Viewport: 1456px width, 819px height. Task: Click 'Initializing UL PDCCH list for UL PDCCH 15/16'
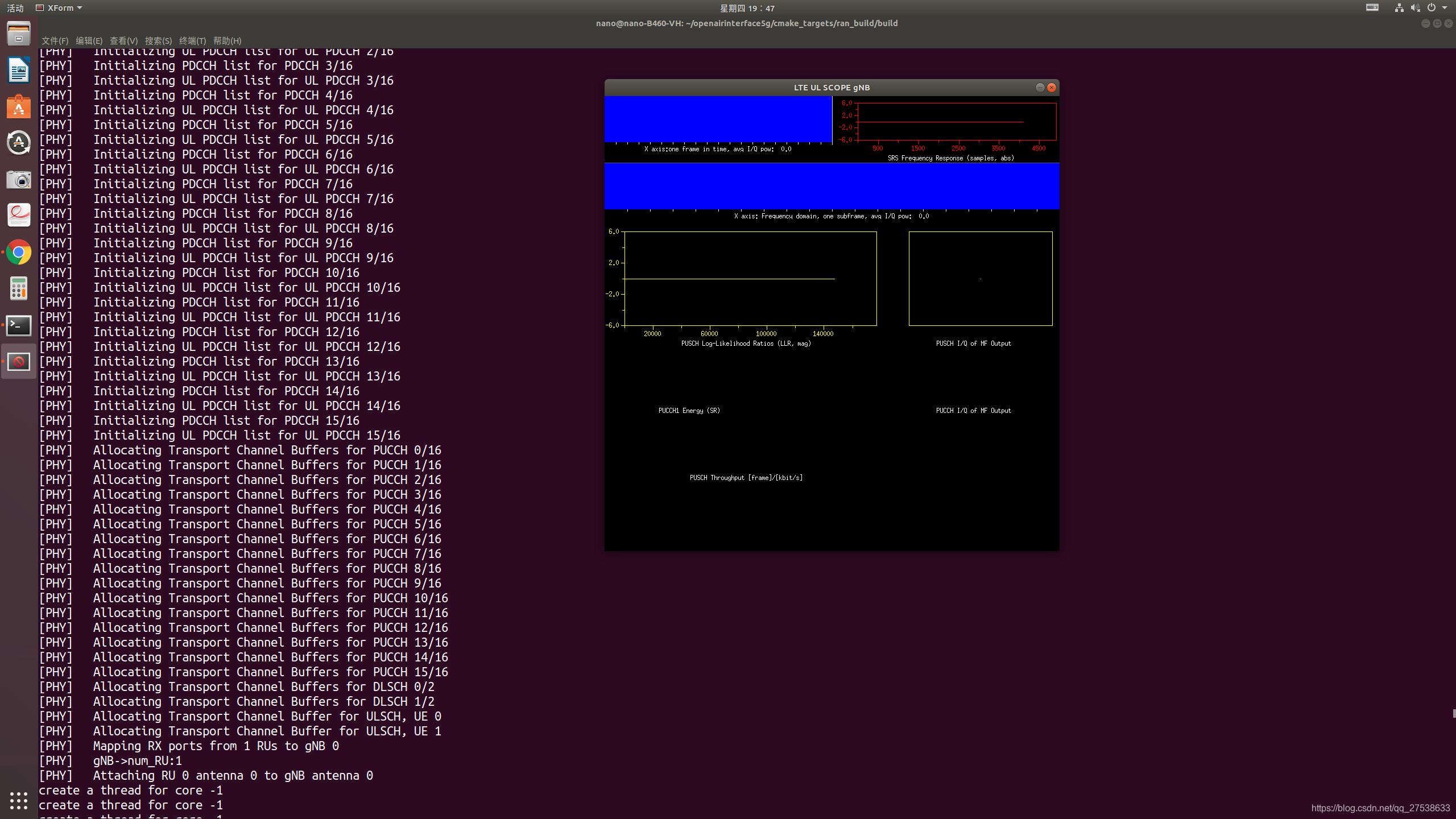[x=247, y=436]
